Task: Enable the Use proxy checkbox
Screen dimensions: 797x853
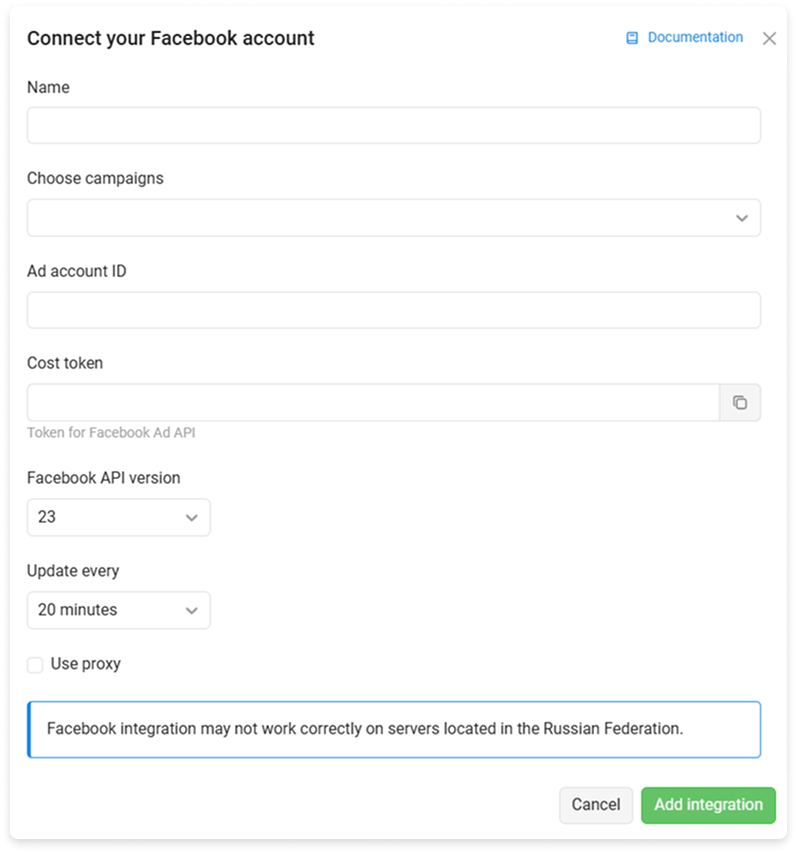Action: (x=35, y=665)
